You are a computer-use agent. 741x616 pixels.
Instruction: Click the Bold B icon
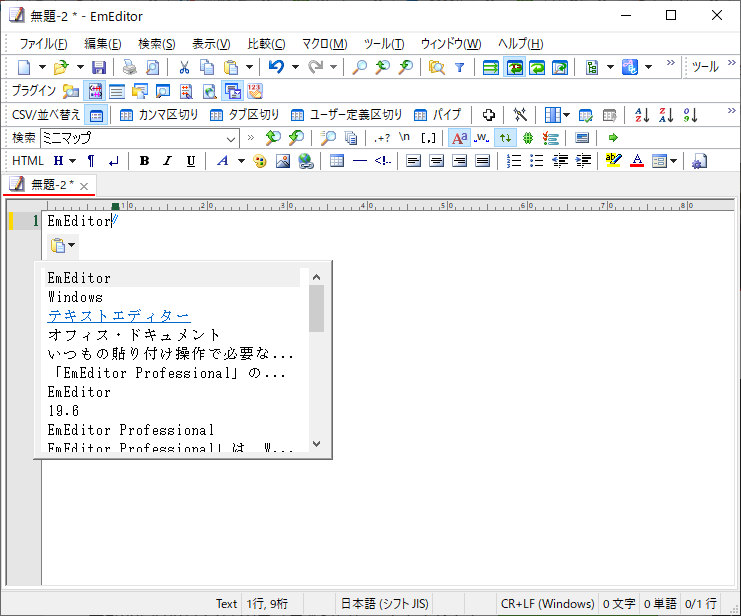[x=145, y=161]
